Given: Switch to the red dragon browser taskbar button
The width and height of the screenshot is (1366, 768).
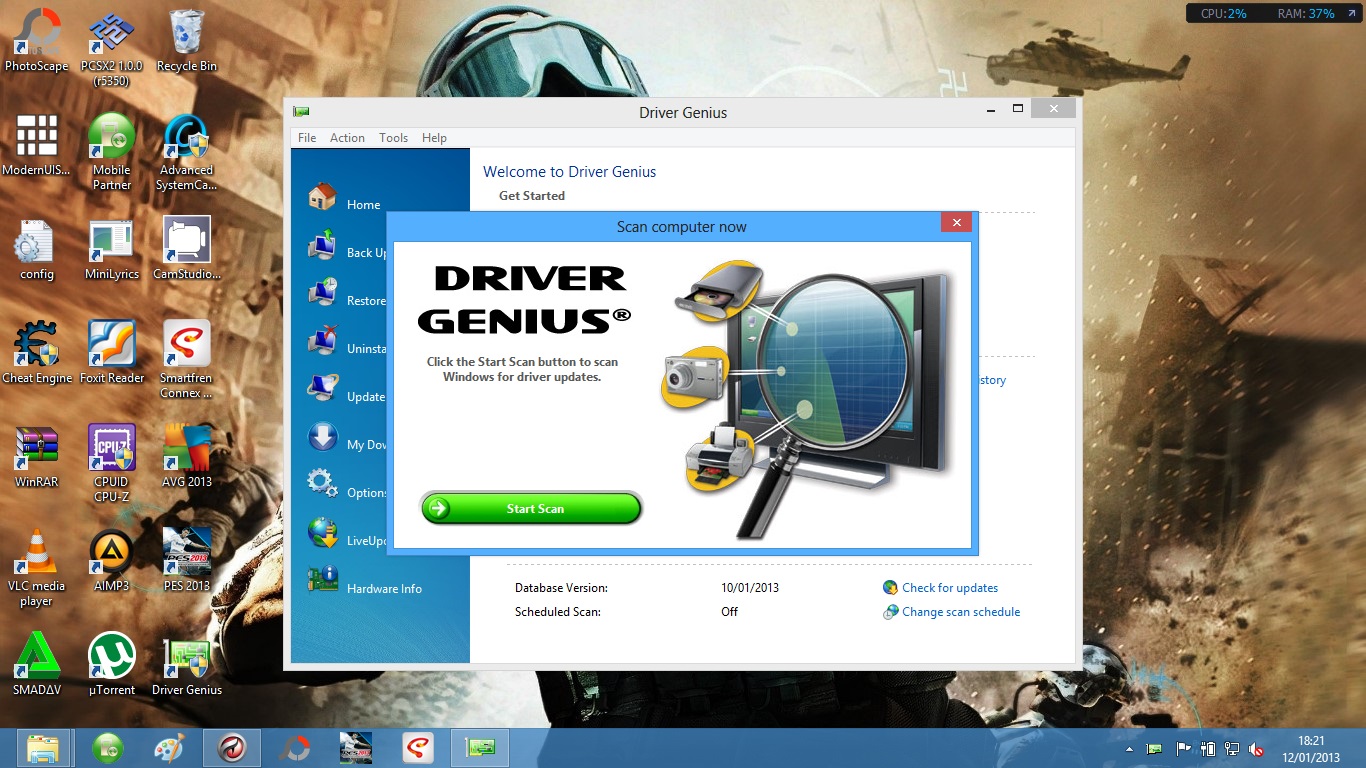Looking at the screenshot, I should tap(232, 748).
